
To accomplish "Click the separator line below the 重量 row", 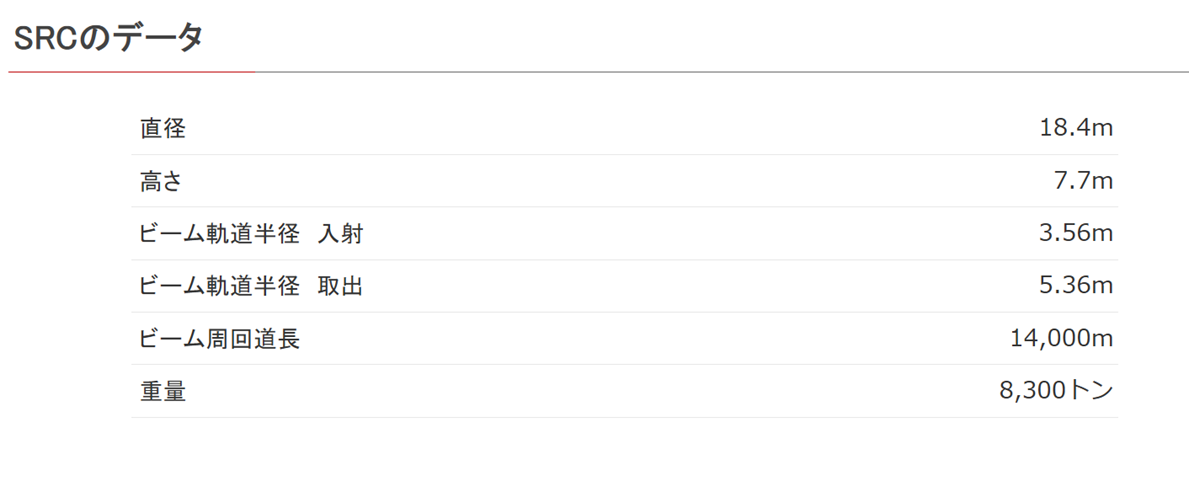I will point(624,417).
